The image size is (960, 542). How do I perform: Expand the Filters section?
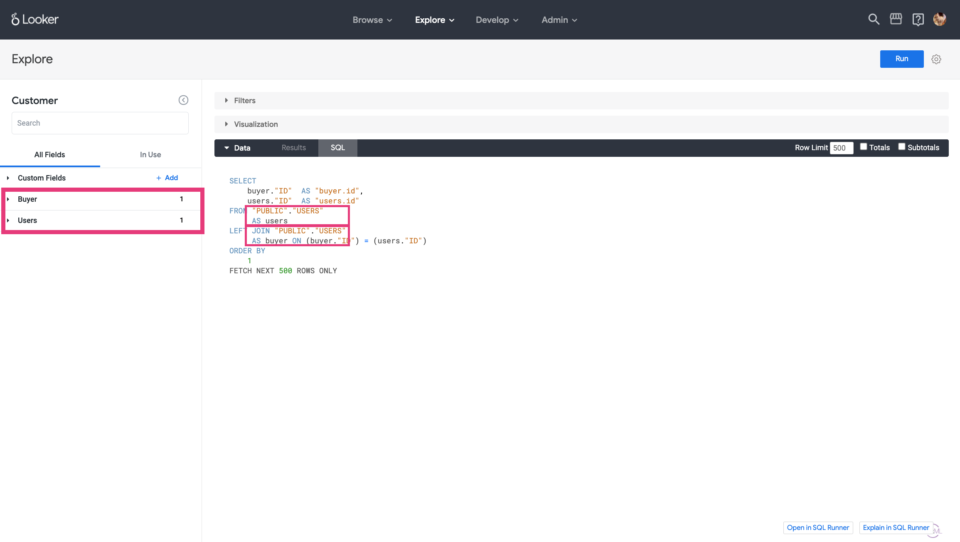point(244,101)
